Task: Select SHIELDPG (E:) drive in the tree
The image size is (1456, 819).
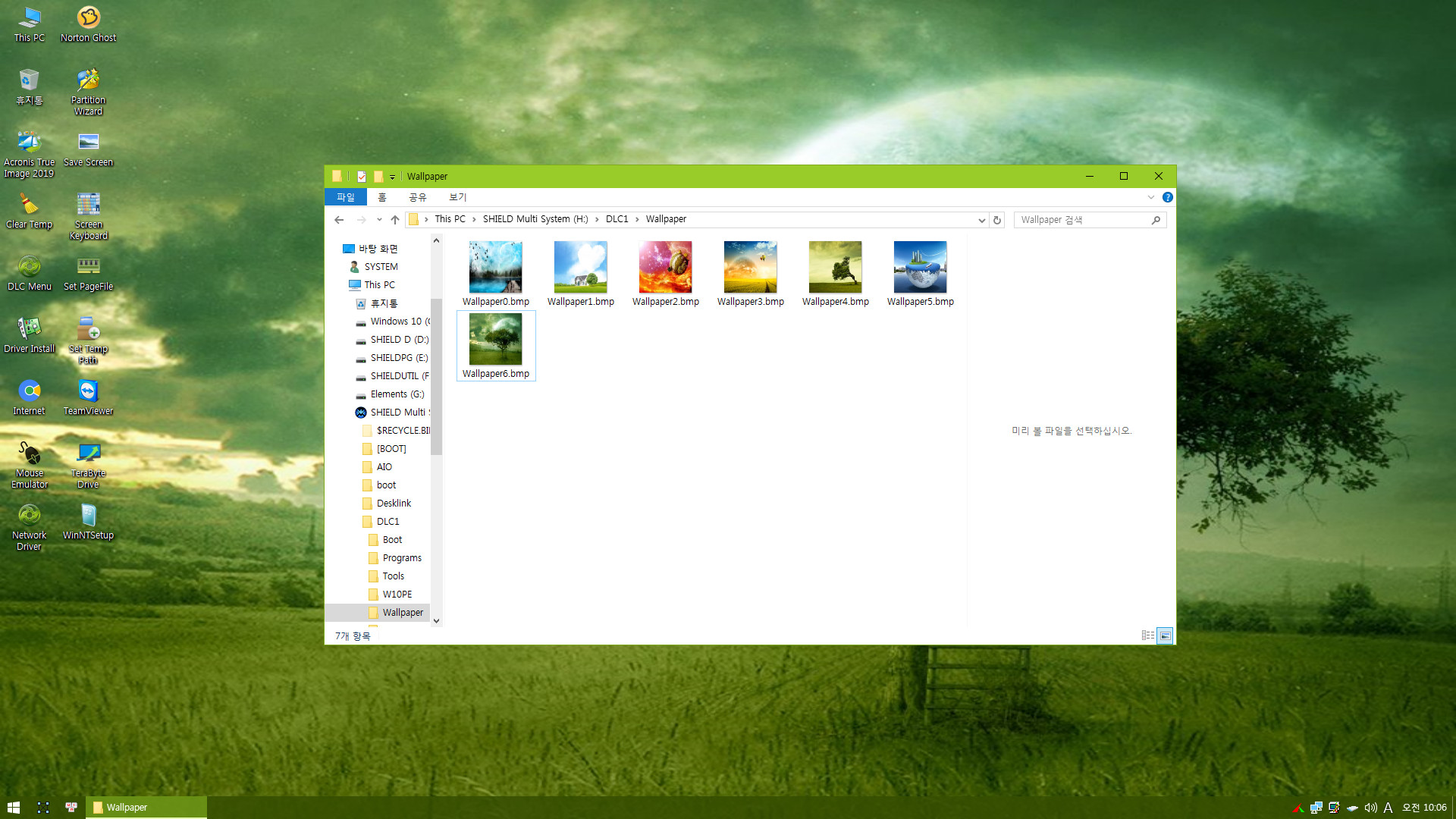Action: coord(393,358)
